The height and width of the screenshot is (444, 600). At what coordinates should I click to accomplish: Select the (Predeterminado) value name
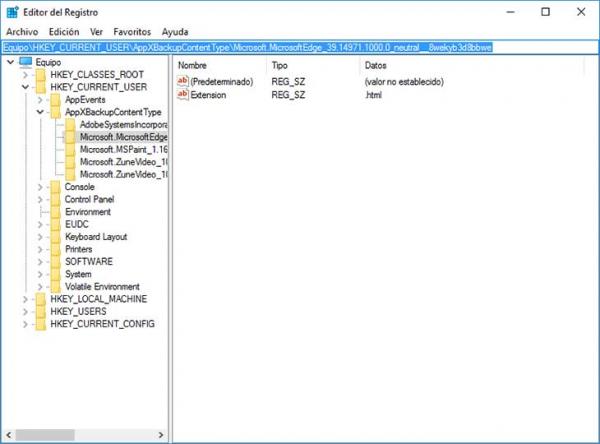click(x=222, y=82)
